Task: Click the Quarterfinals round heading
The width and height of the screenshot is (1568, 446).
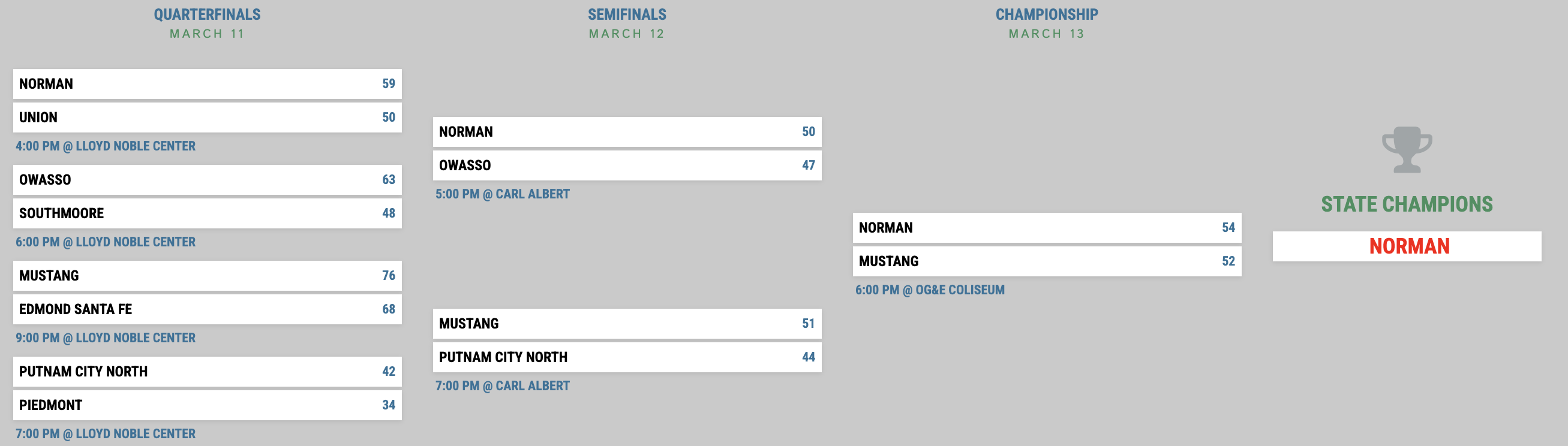Action: tap(207, 14)
